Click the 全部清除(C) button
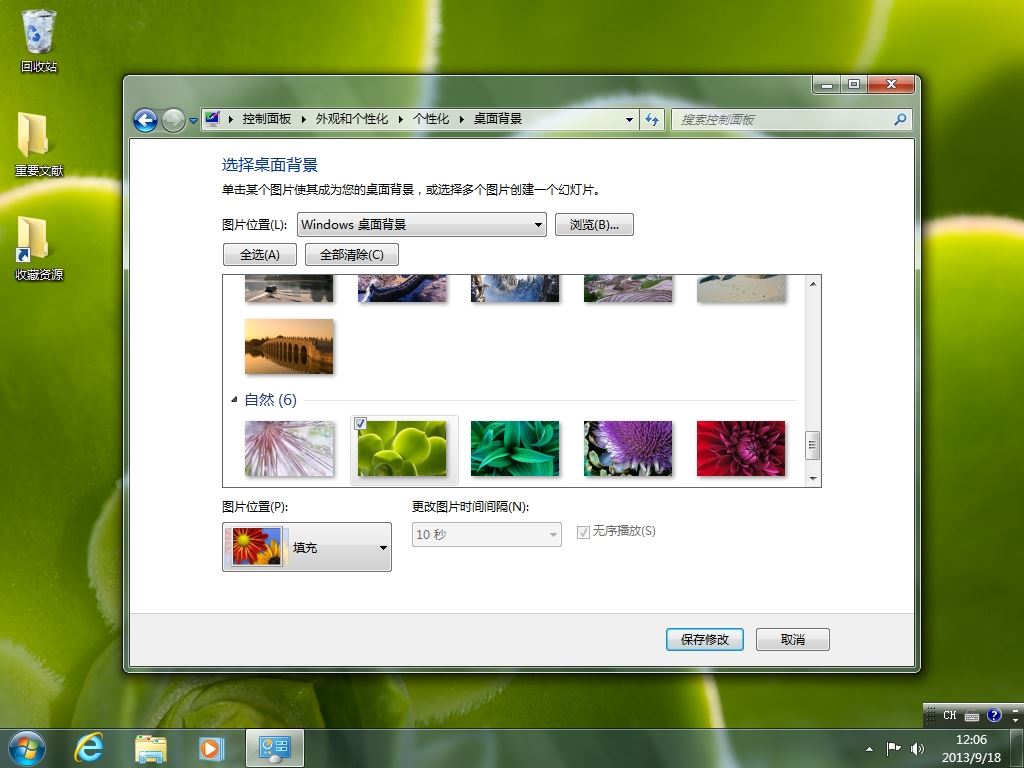Image resolution: width=1024 pixels, height=768 pixels. pos(352,255)
